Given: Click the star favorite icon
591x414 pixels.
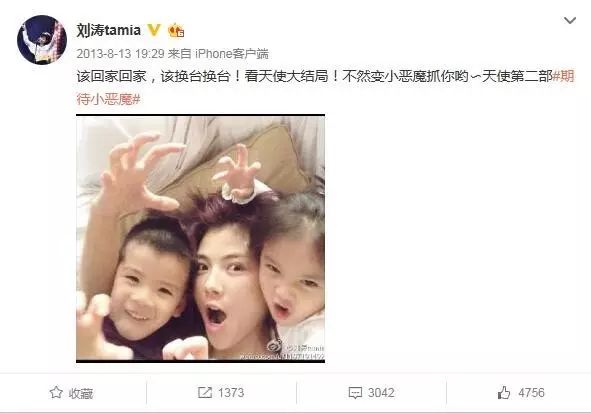Looking at the screenshot, I should point(56,393).
